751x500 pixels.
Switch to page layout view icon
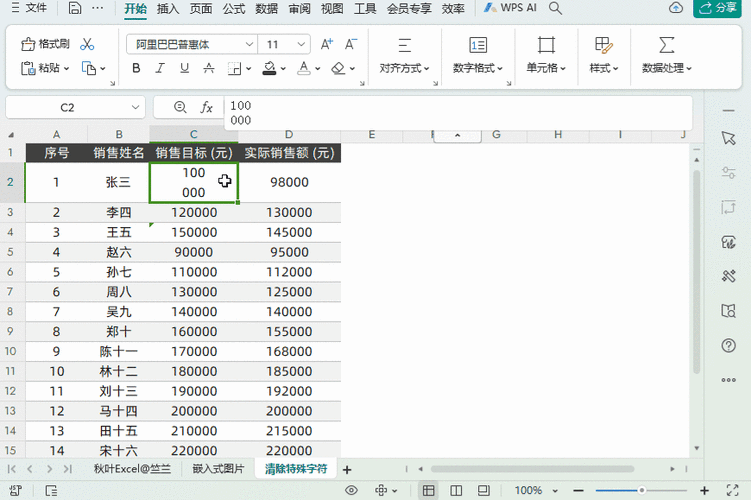tap(484, 490)
